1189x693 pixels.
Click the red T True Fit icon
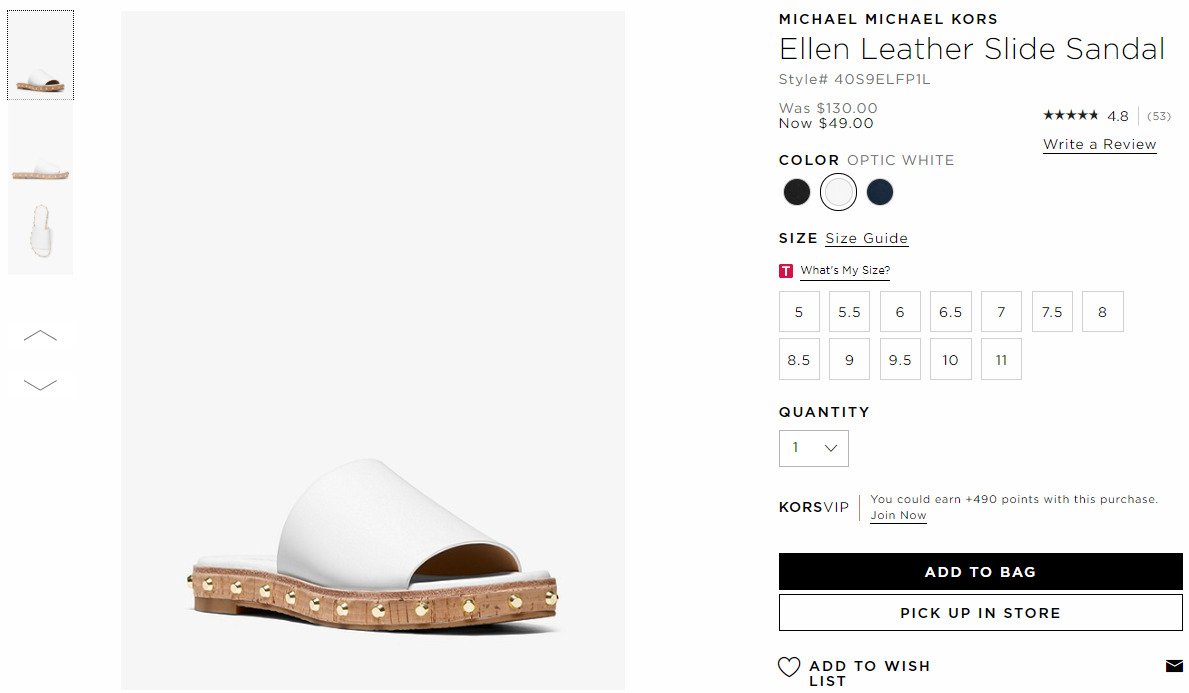786,271
